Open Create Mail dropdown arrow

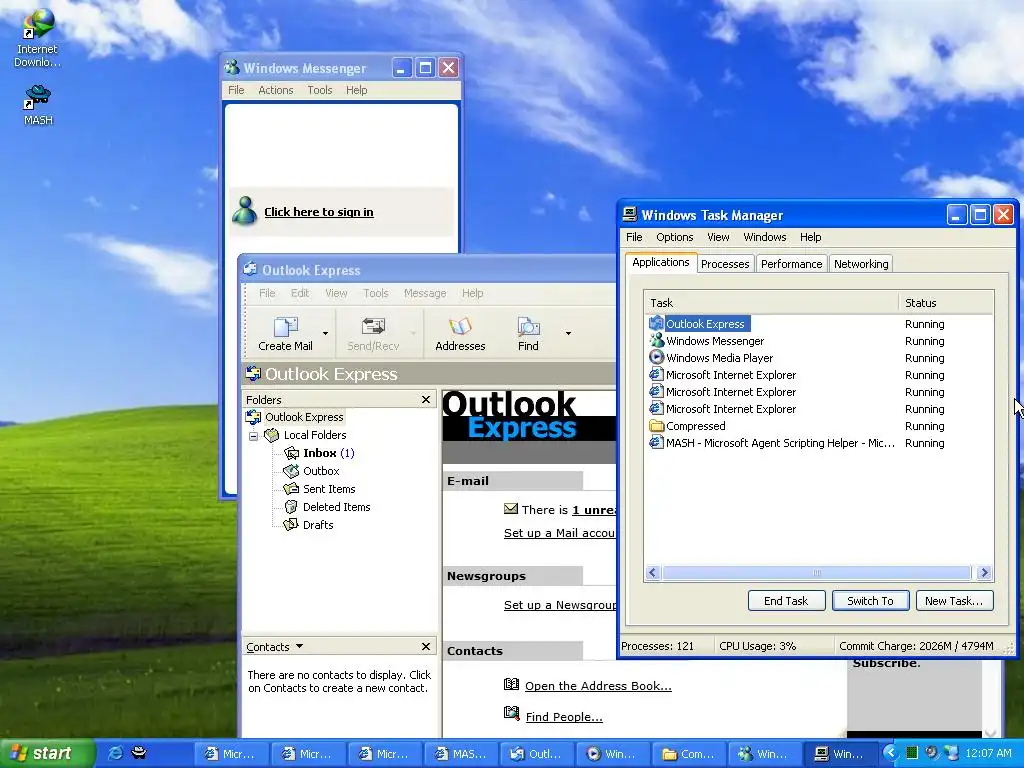pos(325,334)
